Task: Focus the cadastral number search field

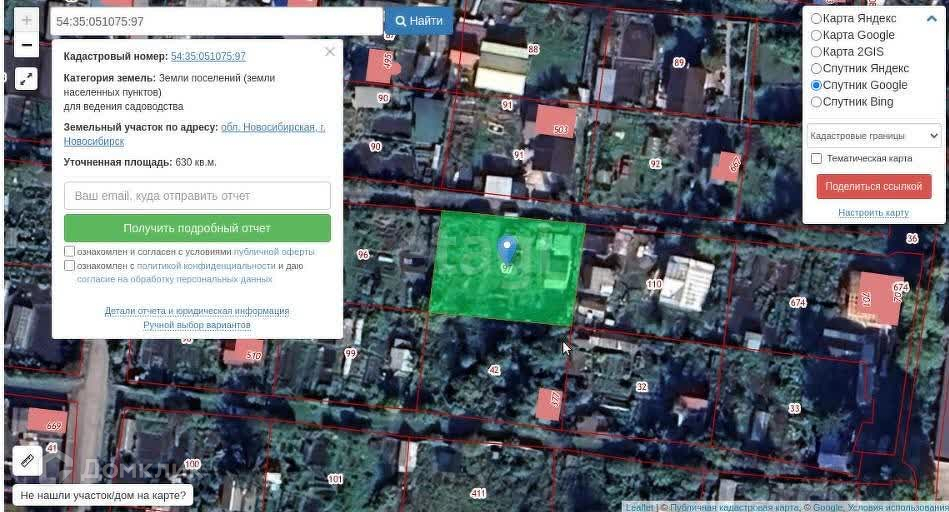Action: tap(216, 21)
